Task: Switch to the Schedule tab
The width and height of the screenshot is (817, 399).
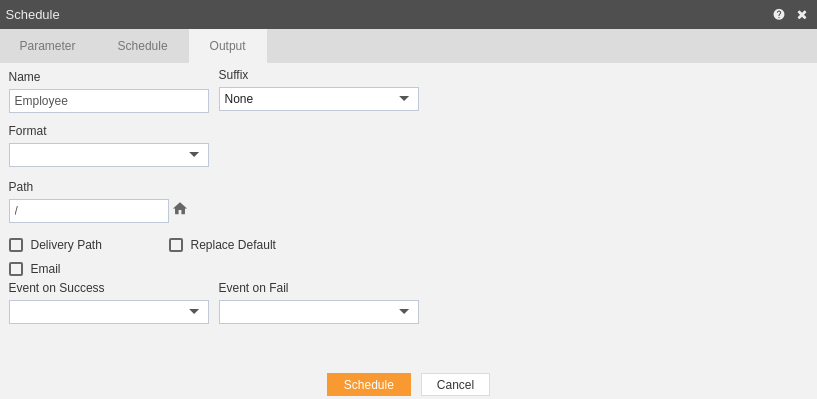Action: (142, 46)
